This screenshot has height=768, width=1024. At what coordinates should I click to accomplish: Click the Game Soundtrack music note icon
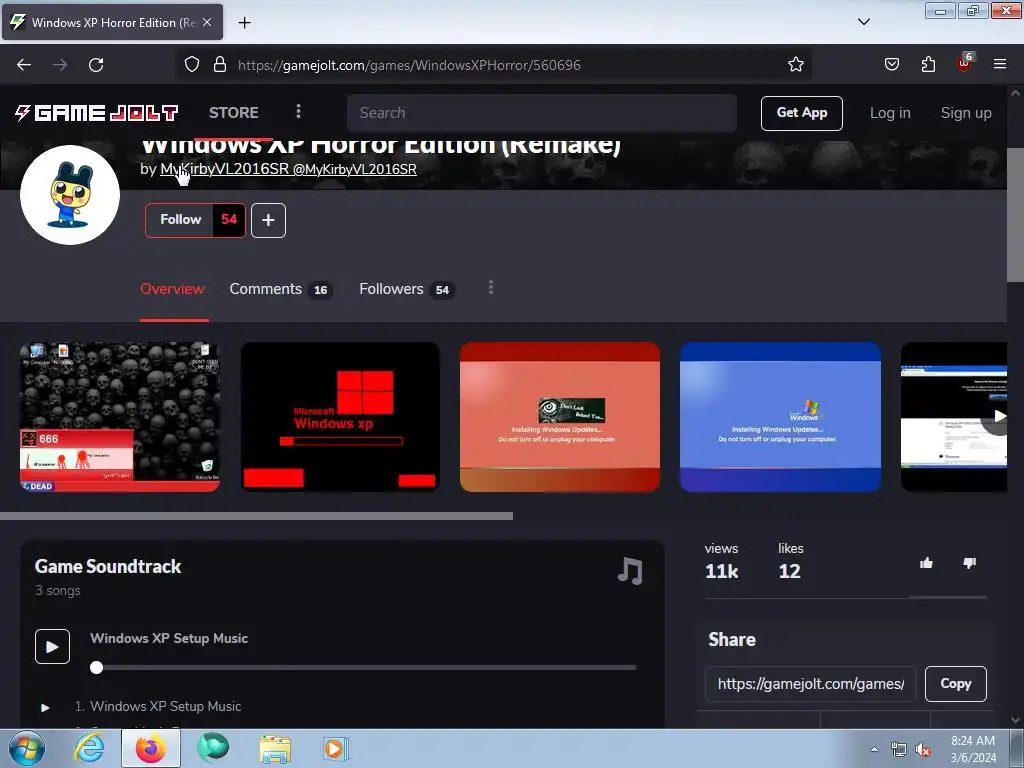point(630,571)
